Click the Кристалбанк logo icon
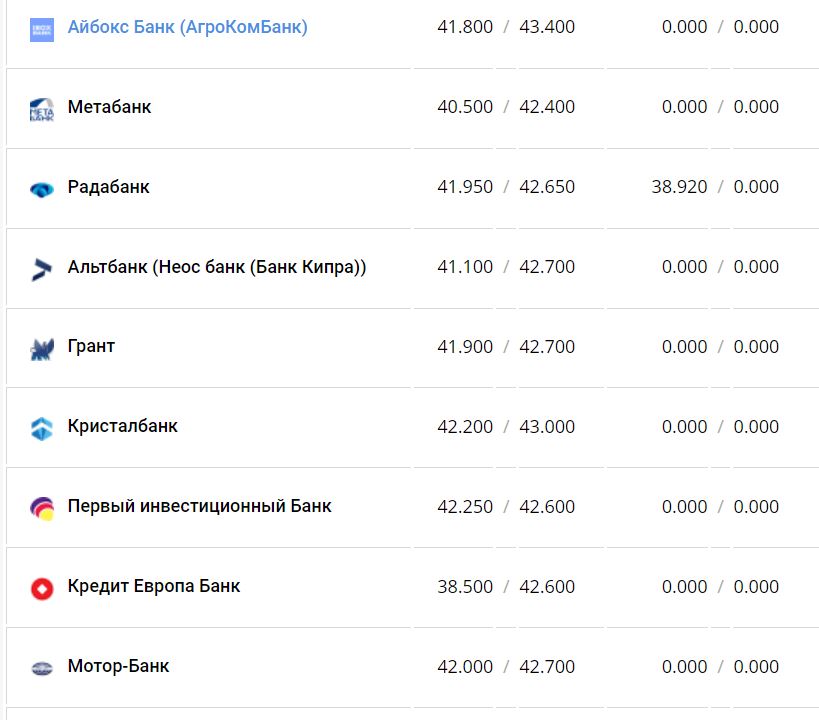The image size is (819, 720). 42,429
